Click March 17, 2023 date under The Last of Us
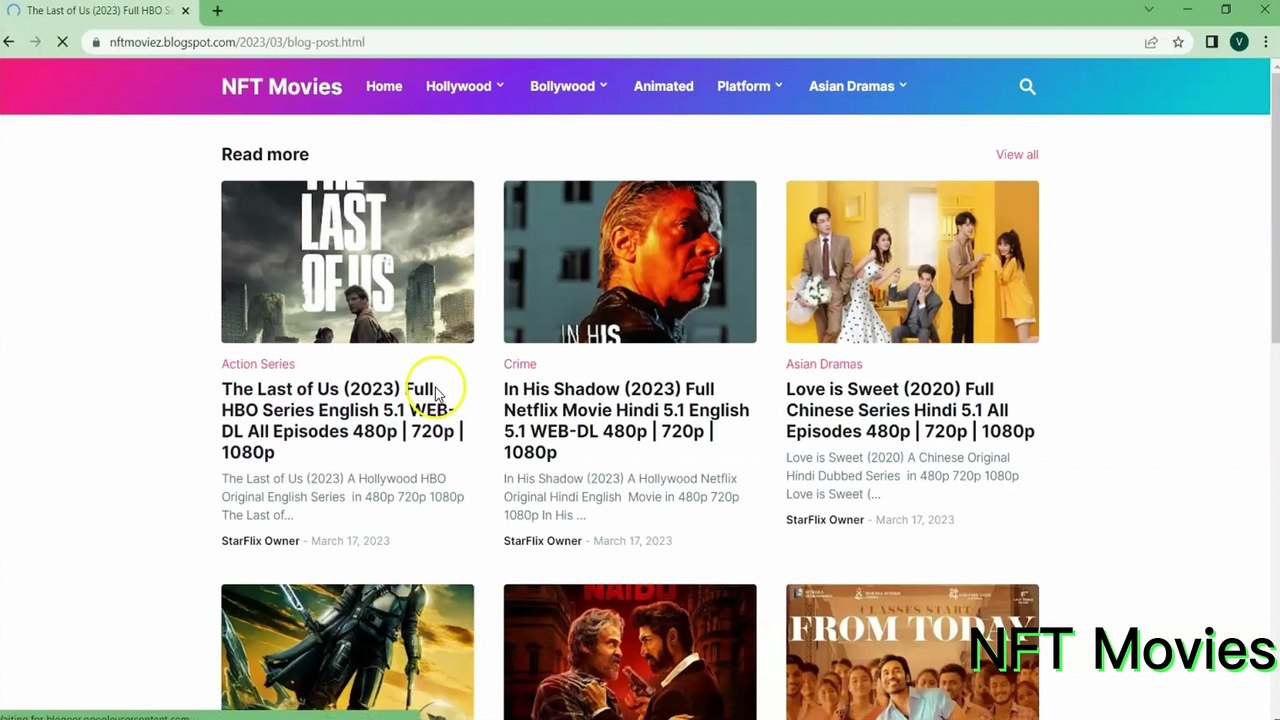This screenshot has width=1280, height=720. 350,541
